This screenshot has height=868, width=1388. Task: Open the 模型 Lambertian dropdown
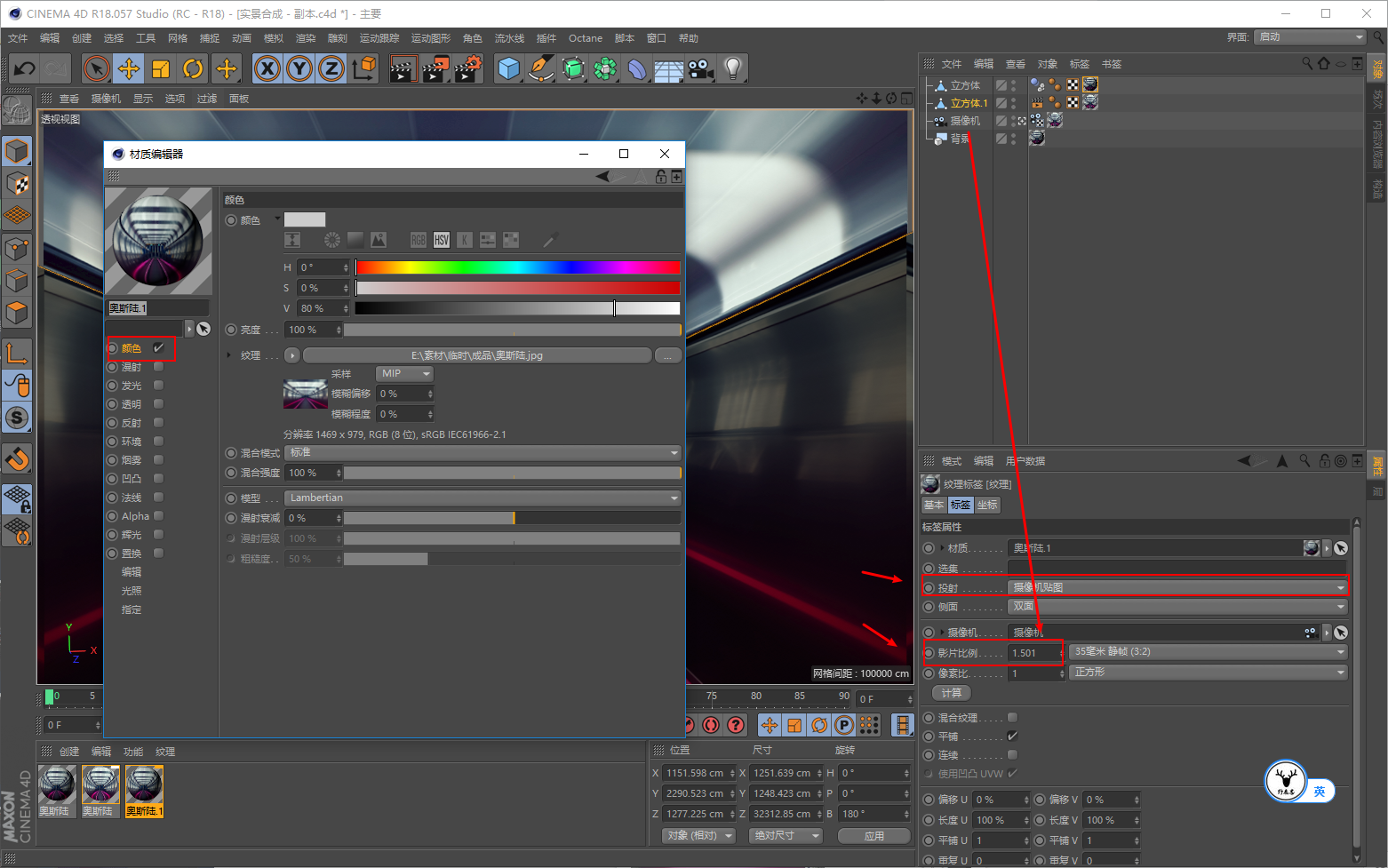click(x=483, y=498)
